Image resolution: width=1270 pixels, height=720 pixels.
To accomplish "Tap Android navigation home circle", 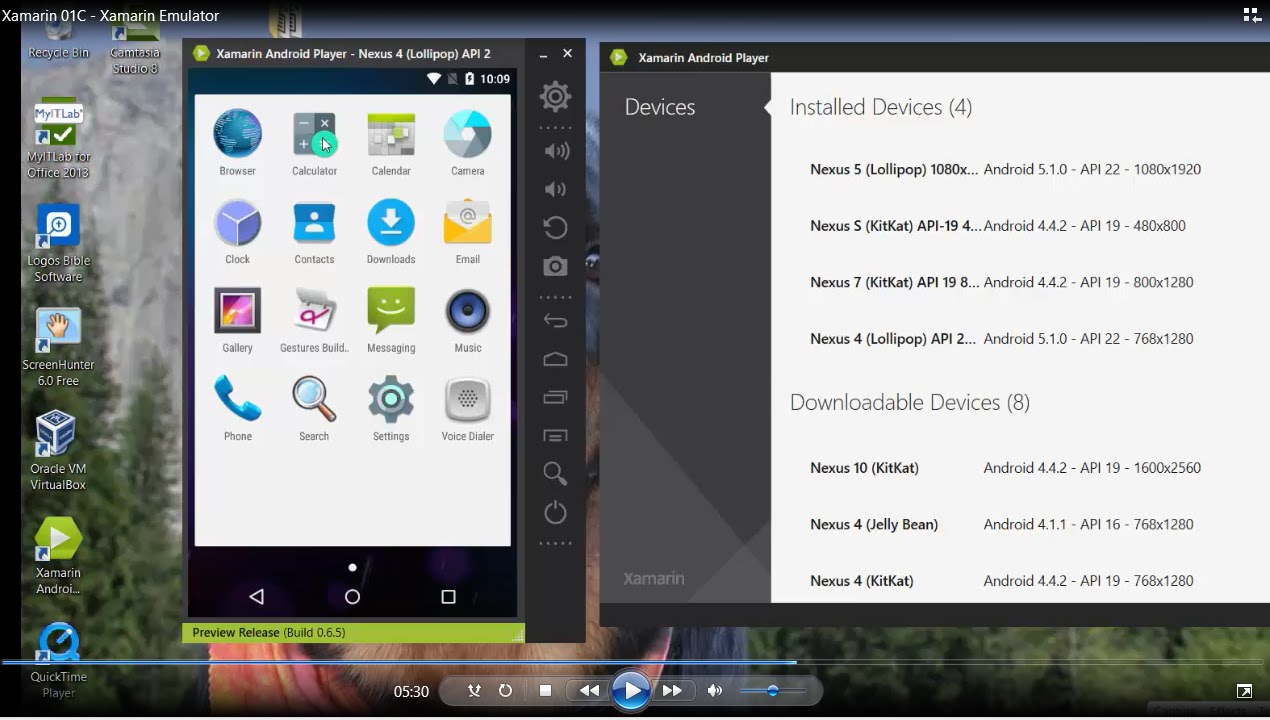I will pos(352,597).
